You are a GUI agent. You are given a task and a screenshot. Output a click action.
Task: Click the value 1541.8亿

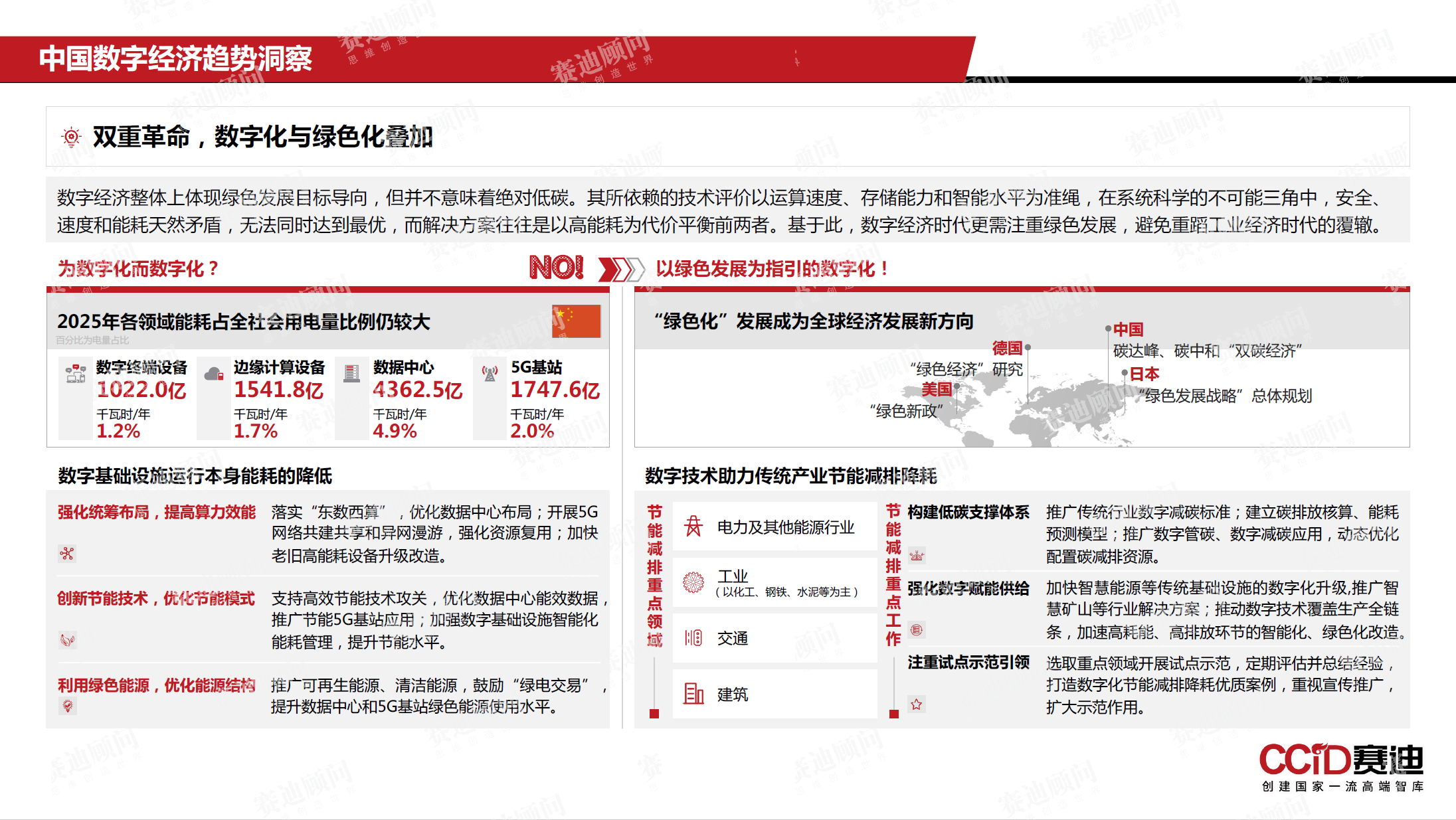pos(279,390)
